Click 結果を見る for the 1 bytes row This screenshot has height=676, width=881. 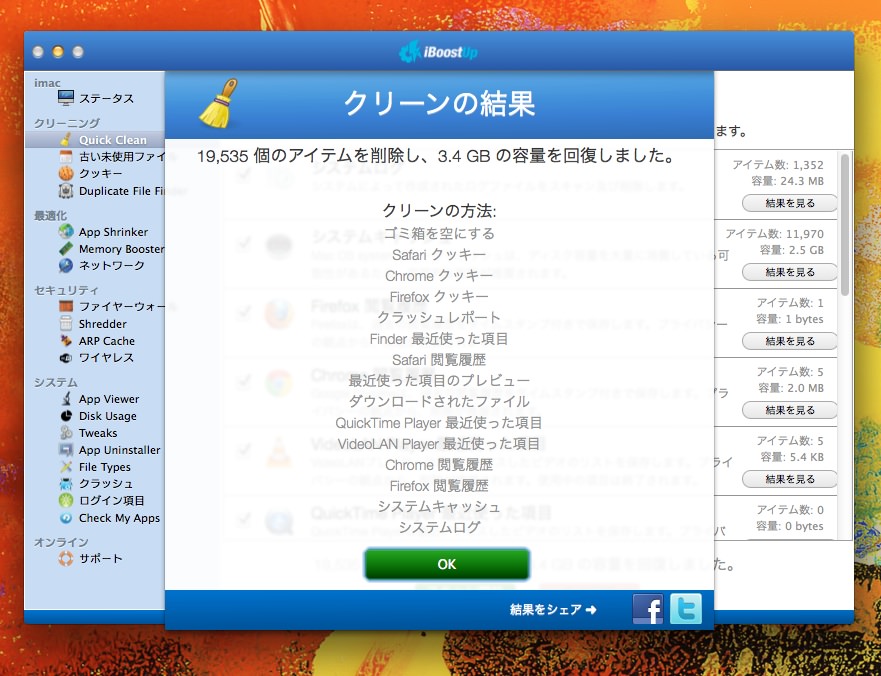(789, 341)
